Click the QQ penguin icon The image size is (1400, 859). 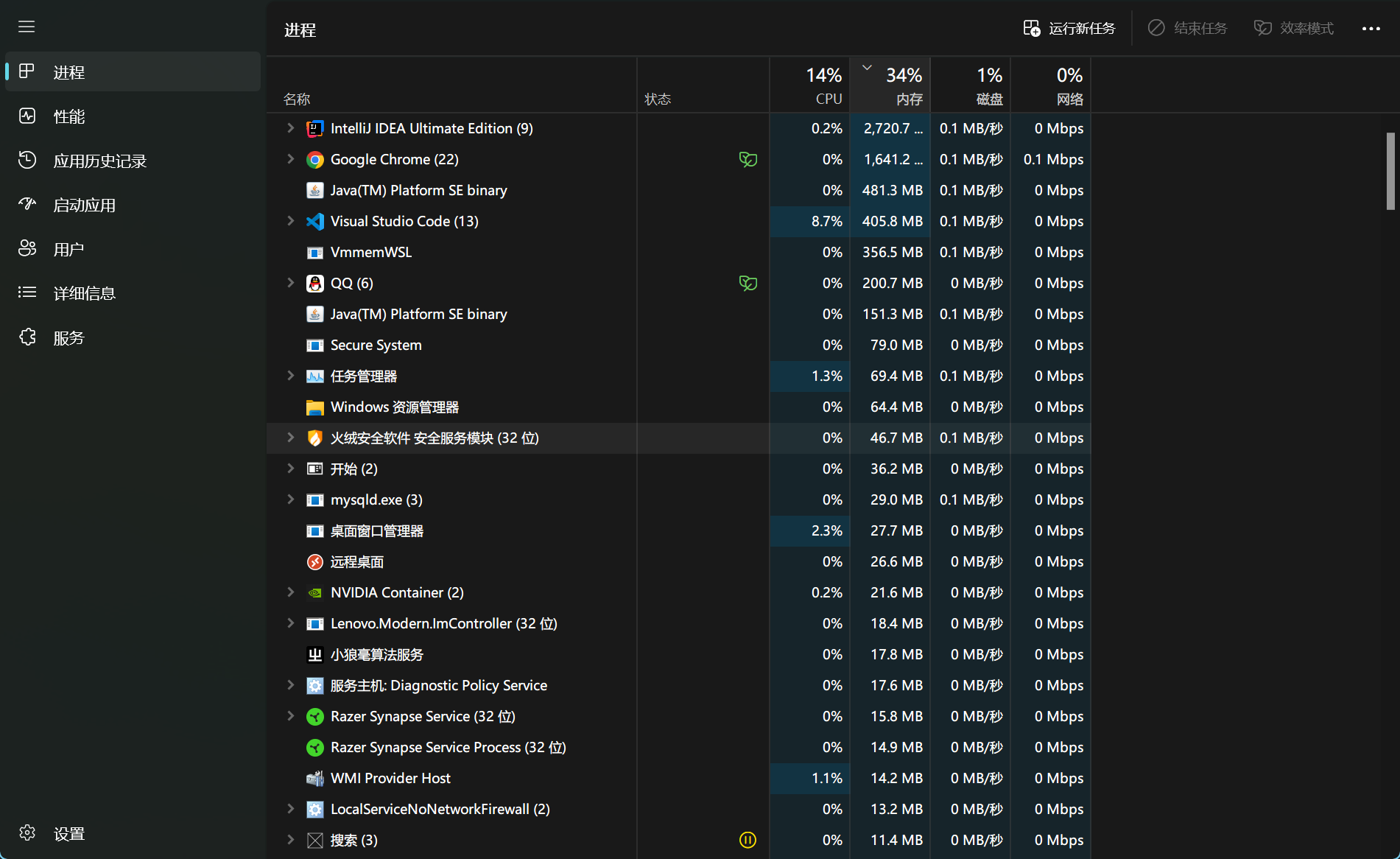[x=314, y=284]
